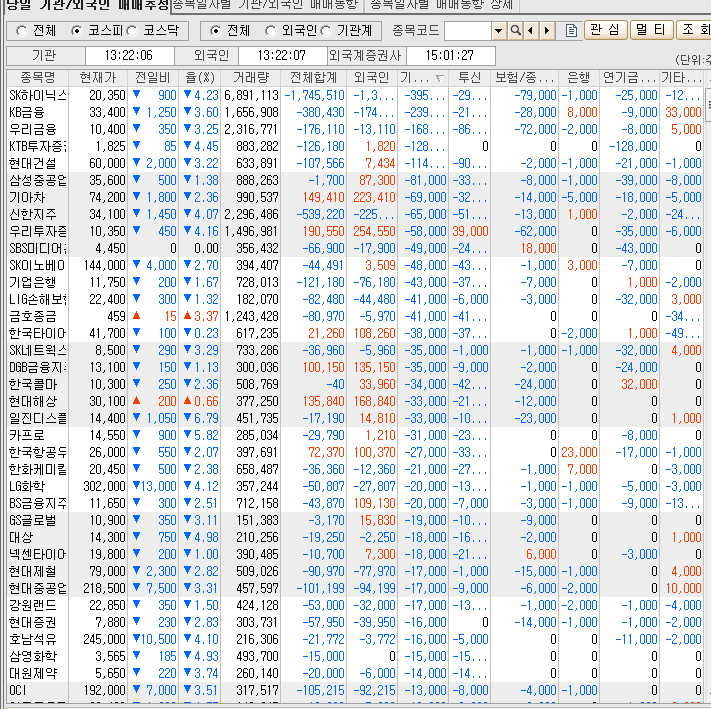Sort by the 현재가 column header
This screenshot has height=709, width=711.
(98, 78)
